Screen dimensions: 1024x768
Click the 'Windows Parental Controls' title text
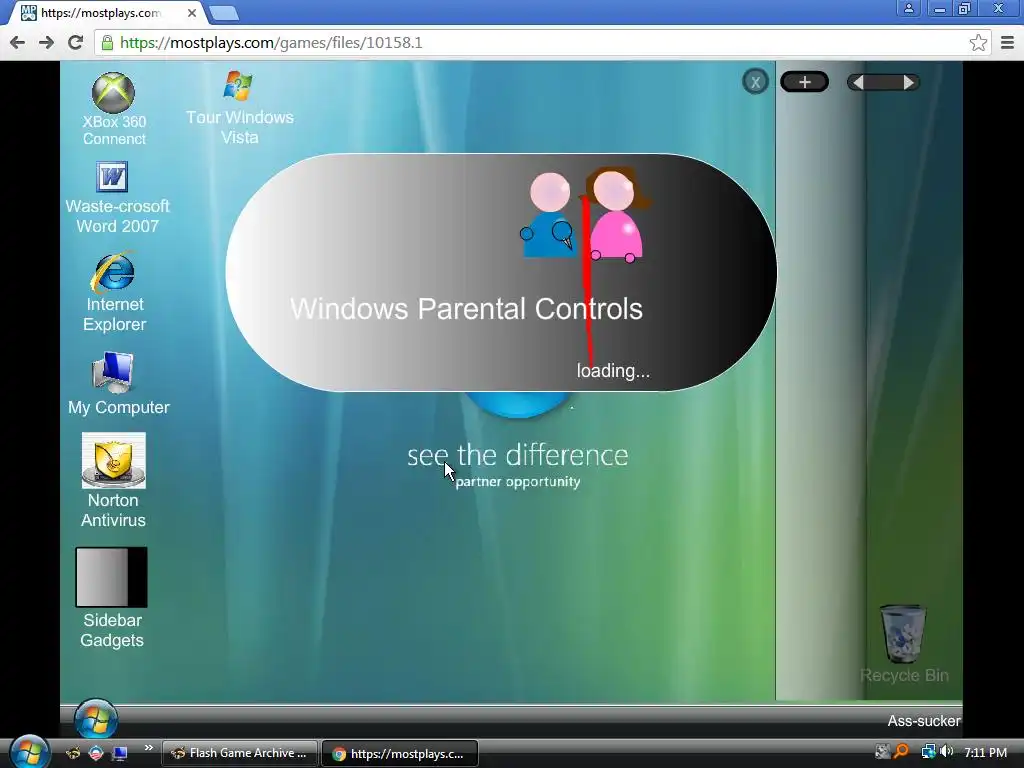(x=466, y=309)
